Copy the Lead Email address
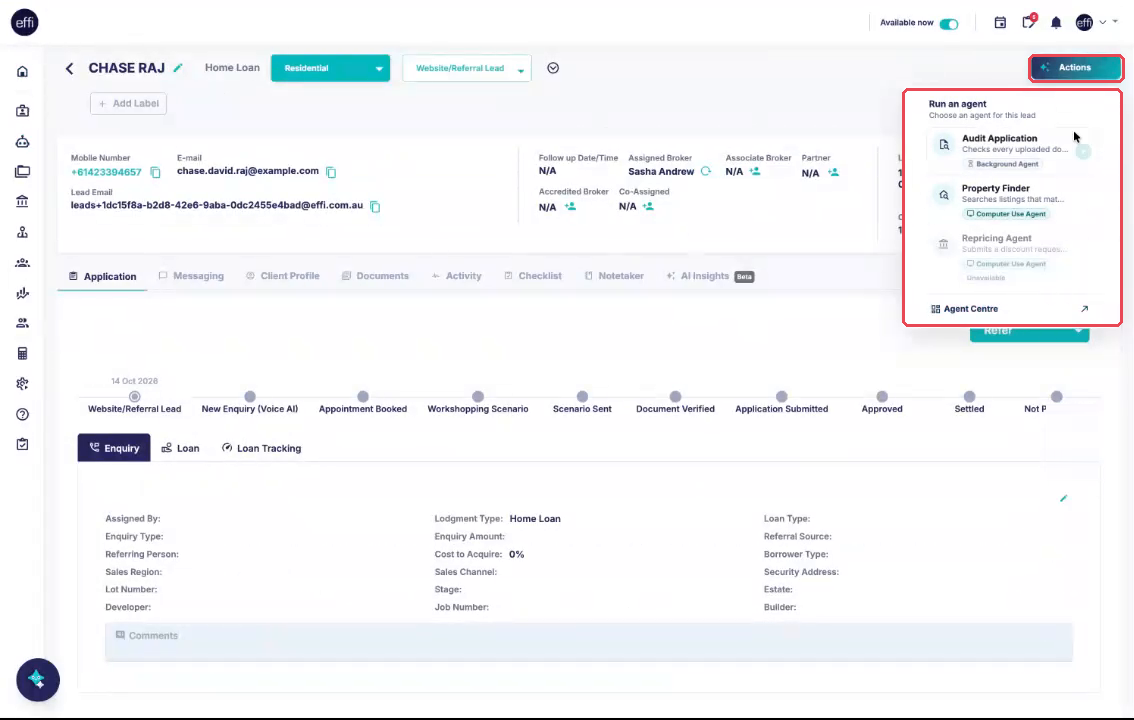Screen dimensions: 1134x720 tap(375, 207)
